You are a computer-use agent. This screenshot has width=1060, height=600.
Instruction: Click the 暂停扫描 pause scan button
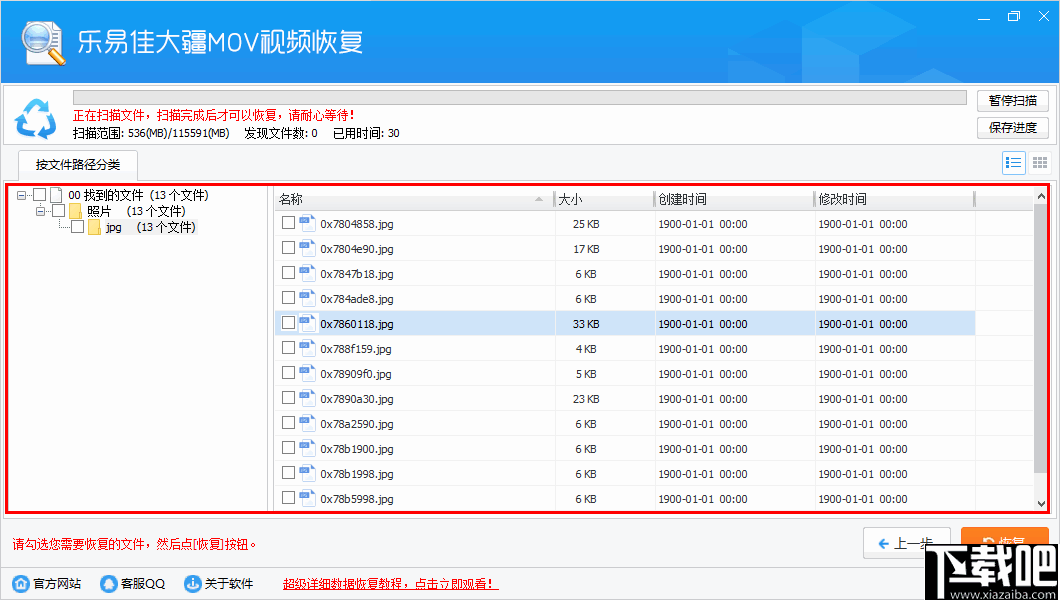(x=1012, y=100)
